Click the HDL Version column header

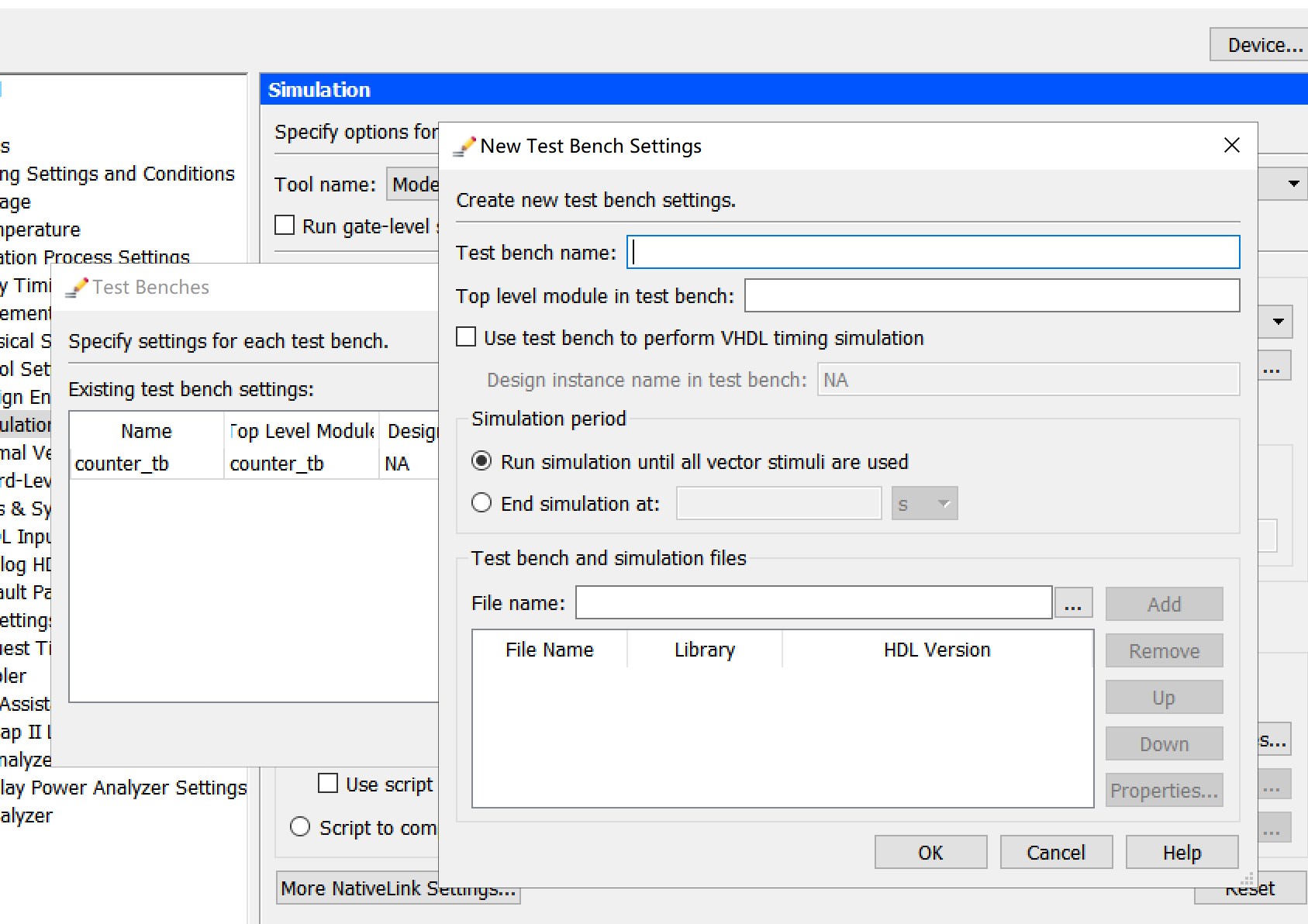click(937, 650)
